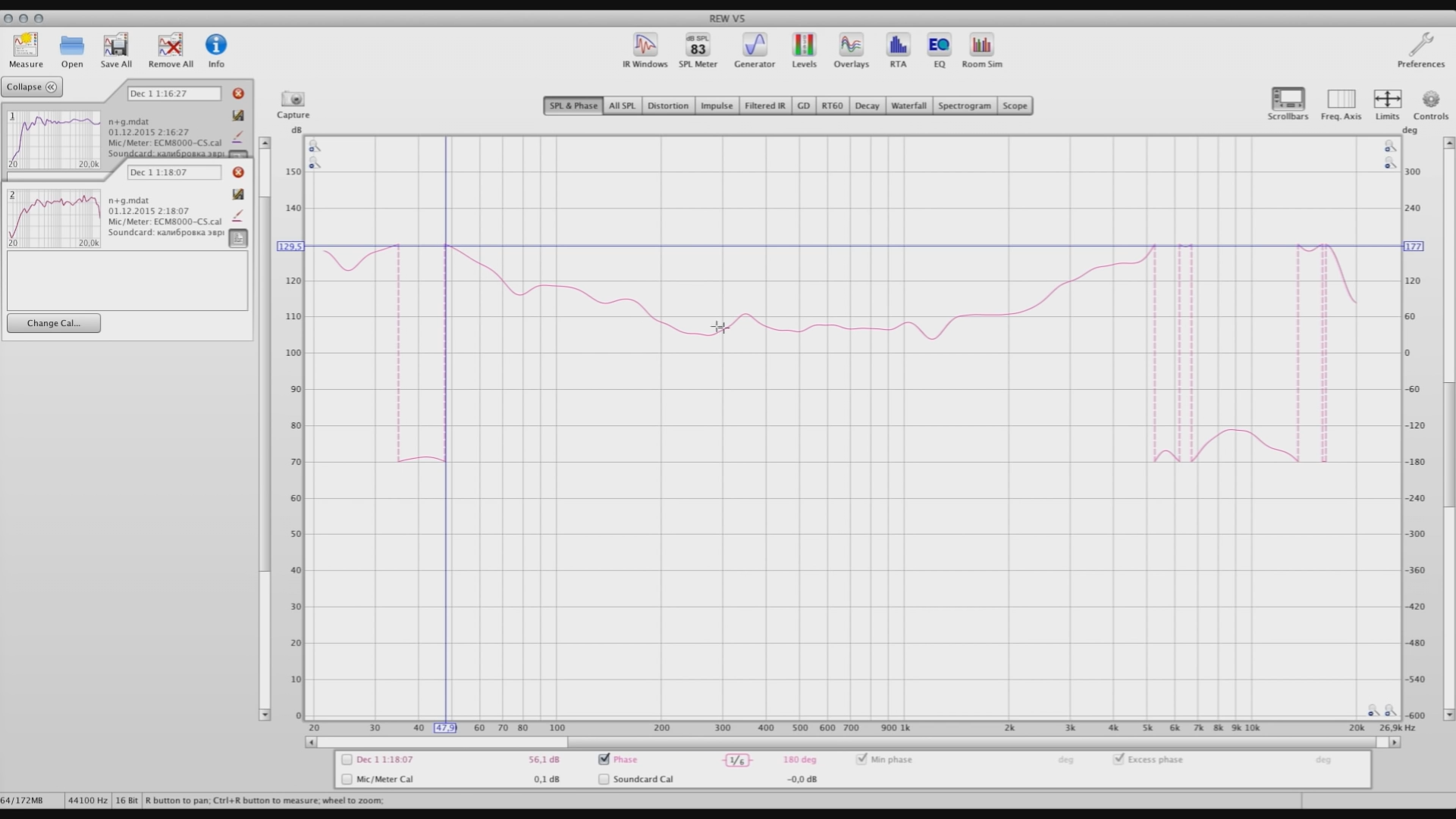
Task: Switch to the Spectrogram tab
Action: click(964, 105)
